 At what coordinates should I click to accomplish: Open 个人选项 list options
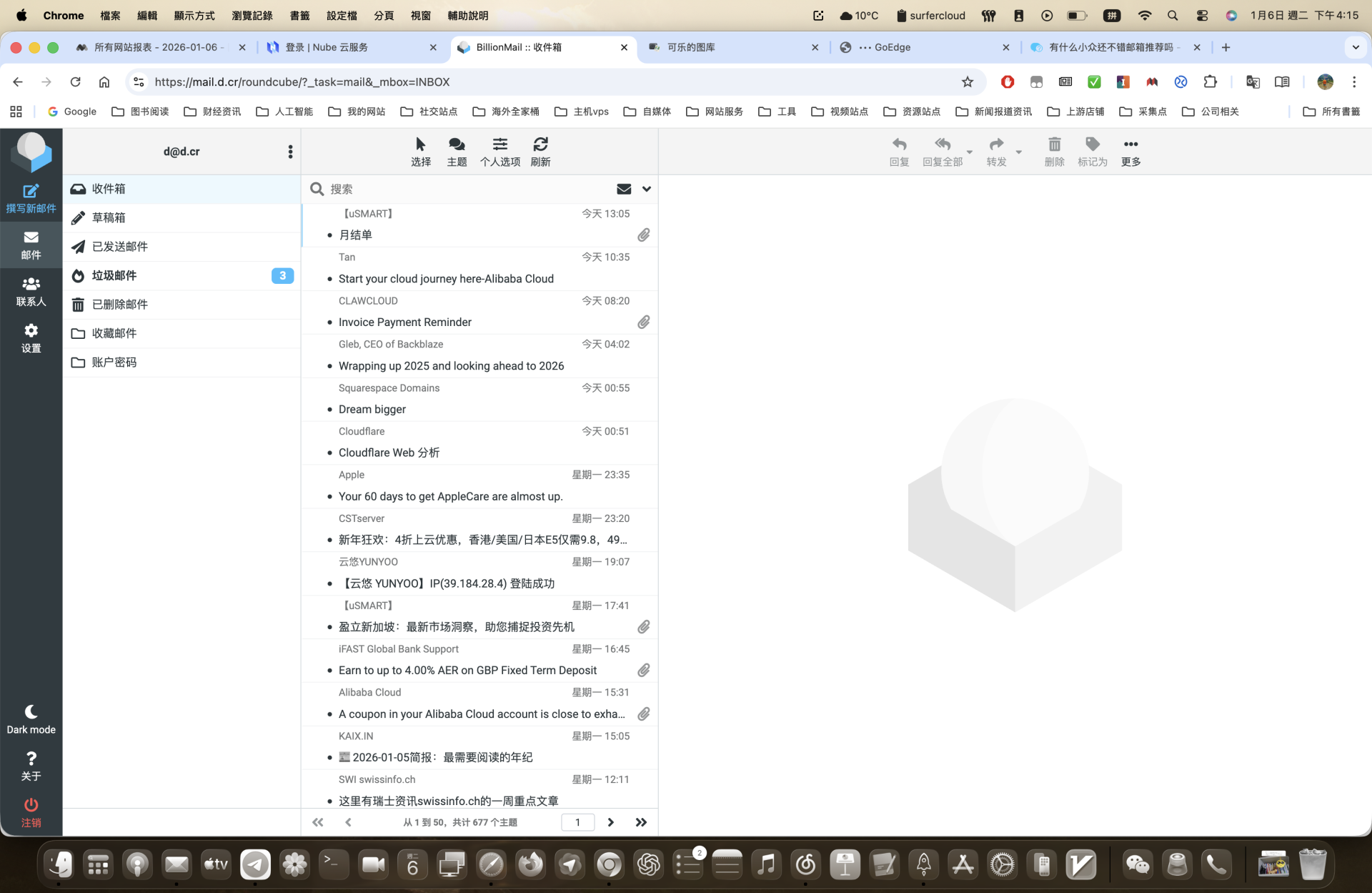[500, 152]
